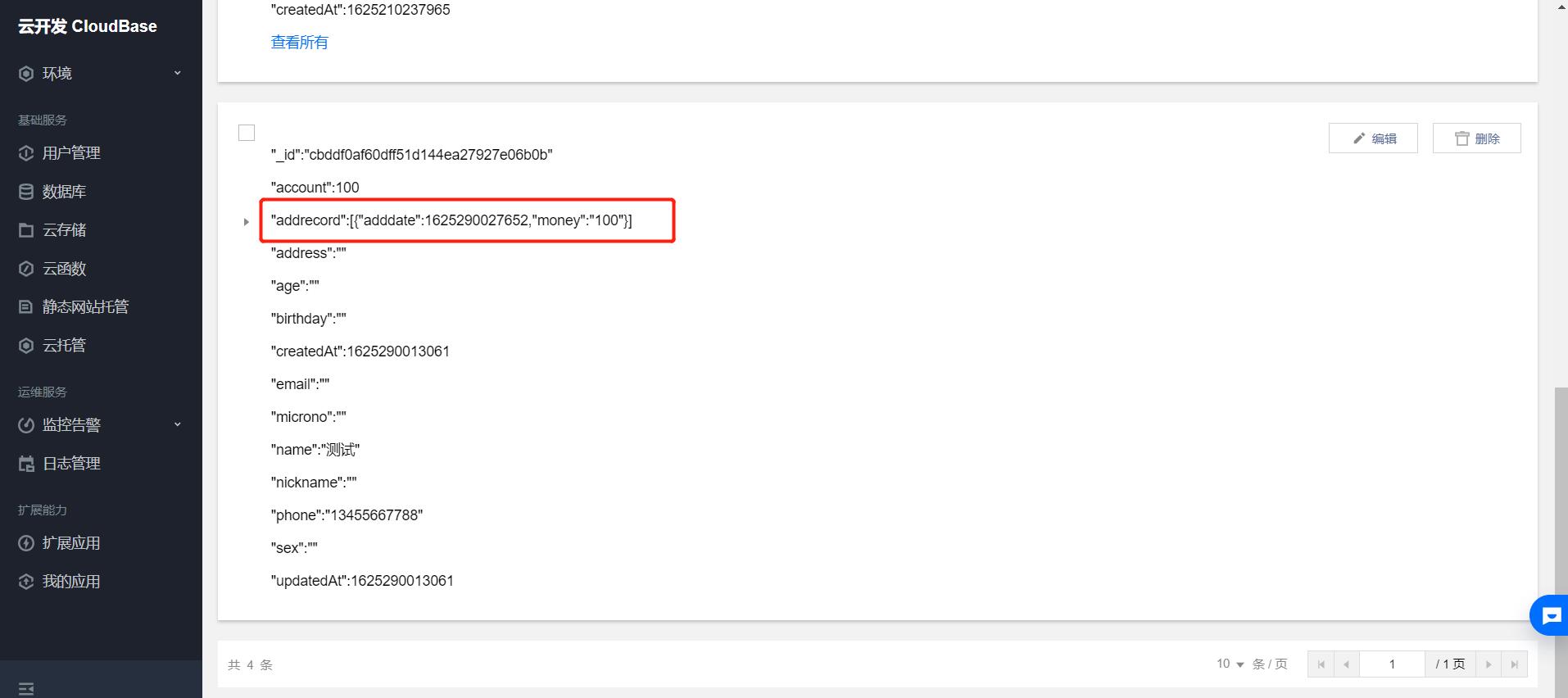Click the 查看所有 link
The height and width of the screenshot is (698, 1568).
tap(299, 43)
